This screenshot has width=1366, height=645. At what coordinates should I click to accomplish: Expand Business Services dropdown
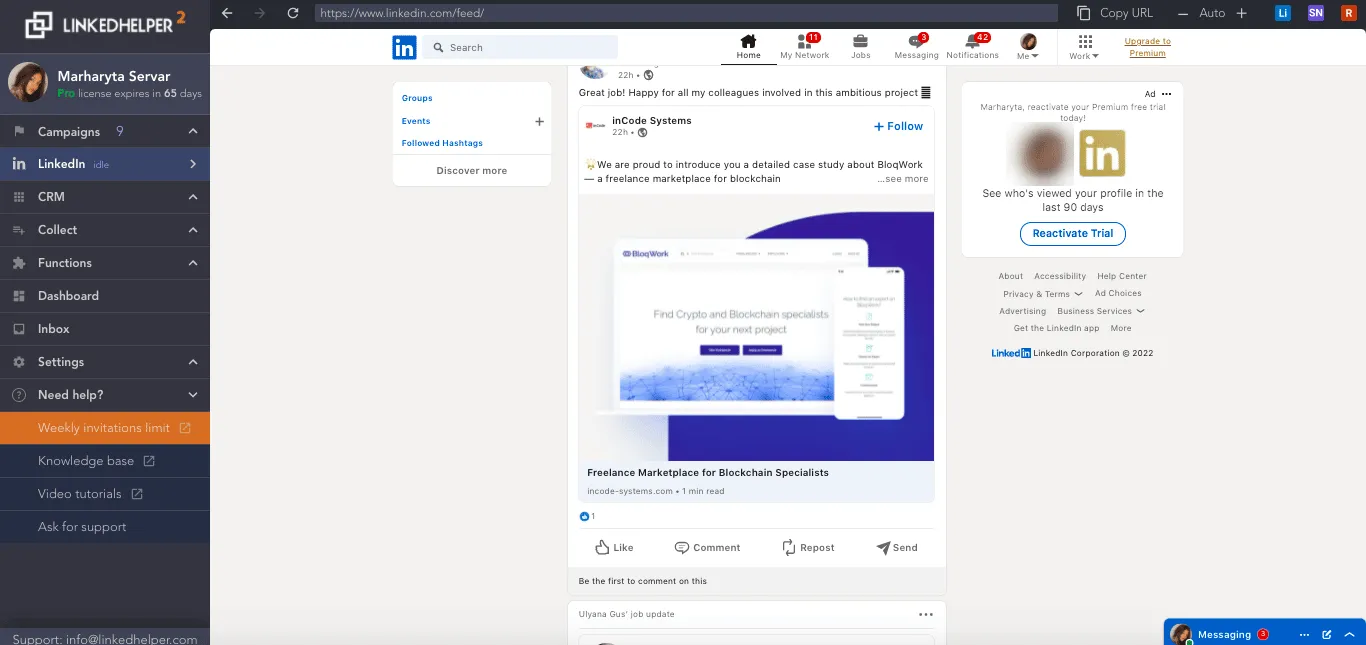pyautogui.click(x=1101, y=311)
